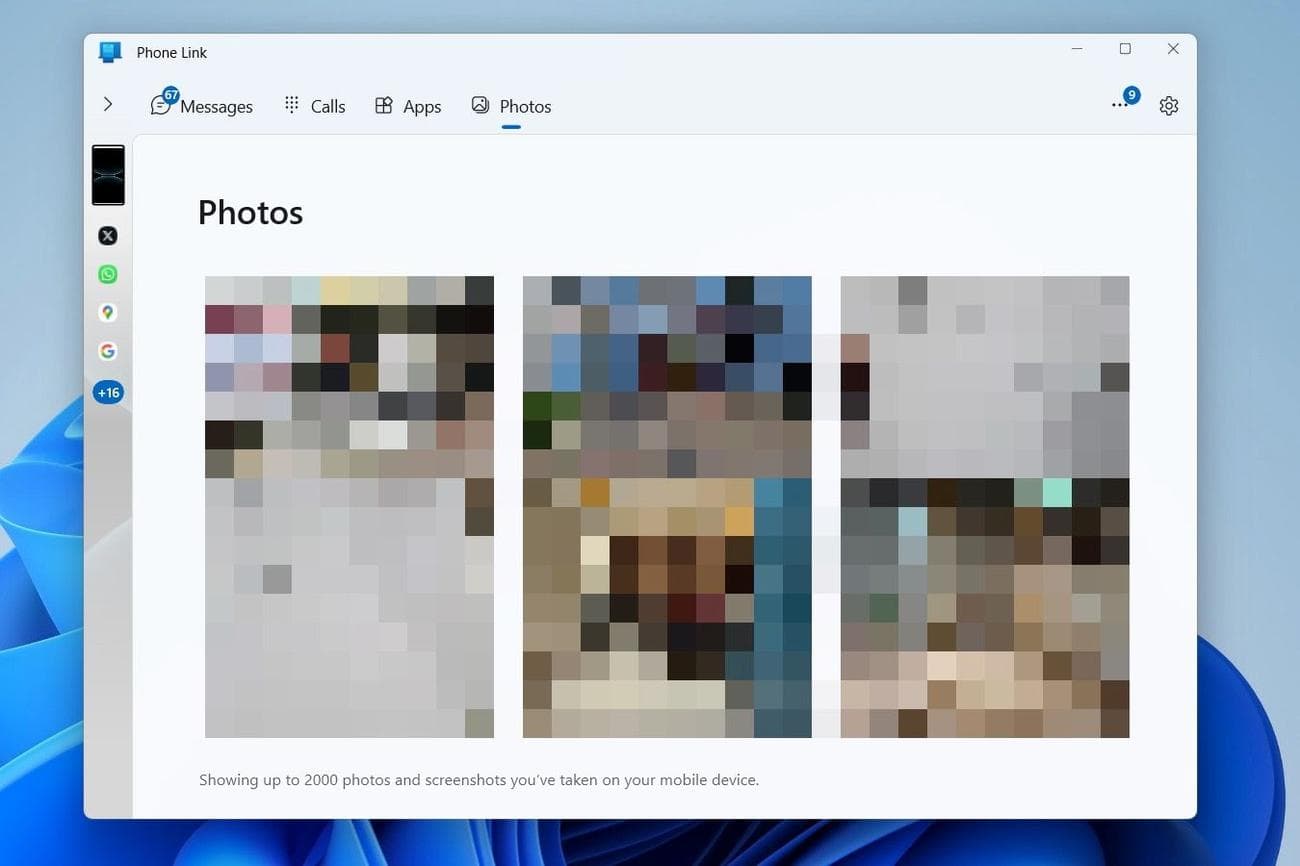
Task: Close the Phone Link window
Action: tap(1173, 49)
